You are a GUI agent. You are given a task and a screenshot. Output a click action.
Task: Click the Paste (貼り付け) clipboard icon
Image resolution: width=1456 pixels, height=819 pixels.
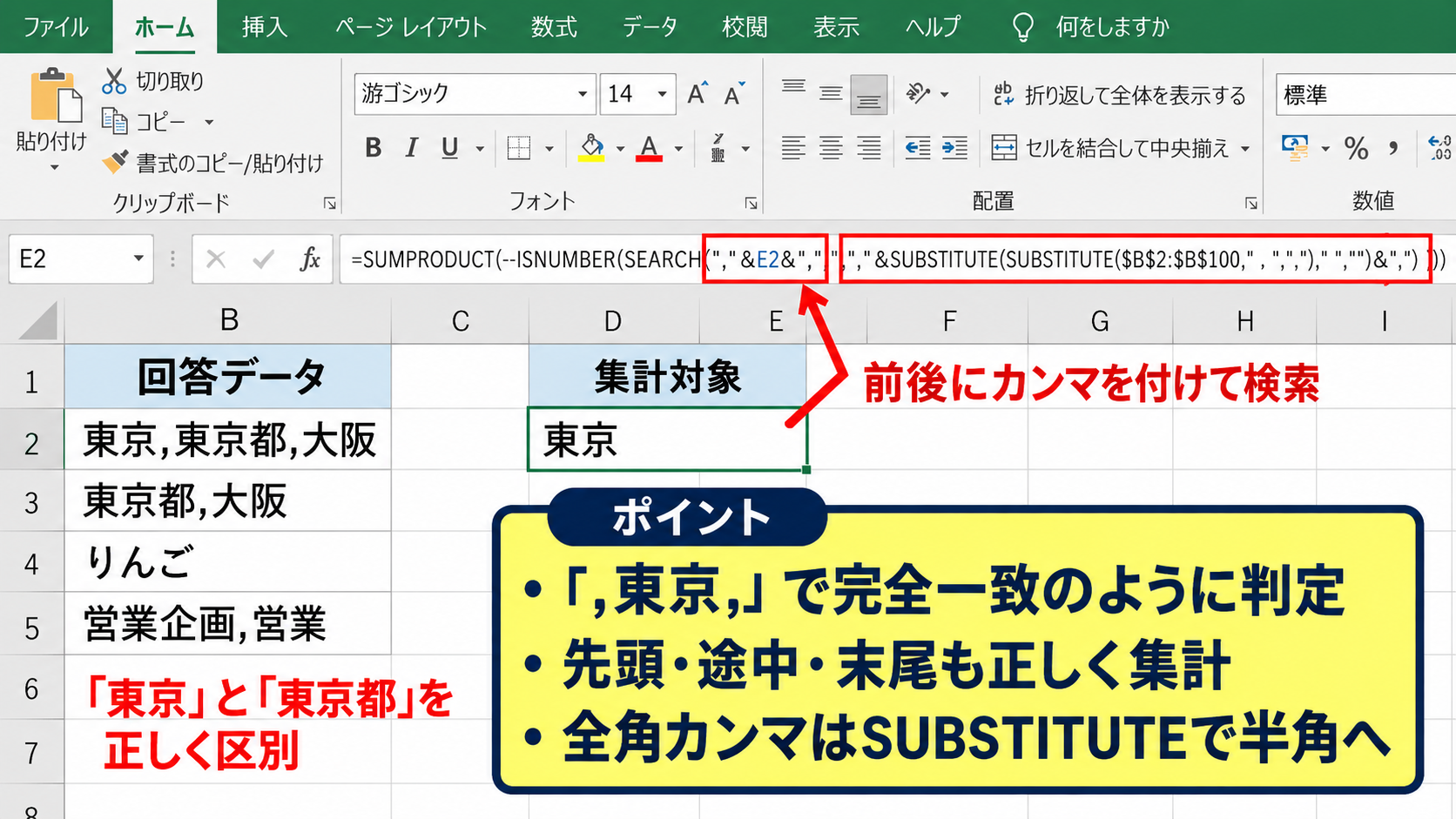coord(55,94)
